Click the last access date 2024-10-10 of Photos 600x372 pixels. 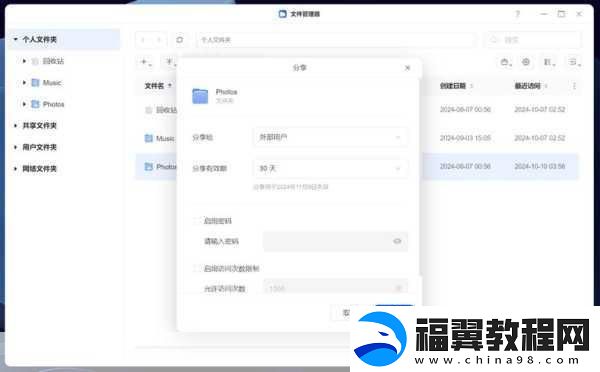click(540, 166)
